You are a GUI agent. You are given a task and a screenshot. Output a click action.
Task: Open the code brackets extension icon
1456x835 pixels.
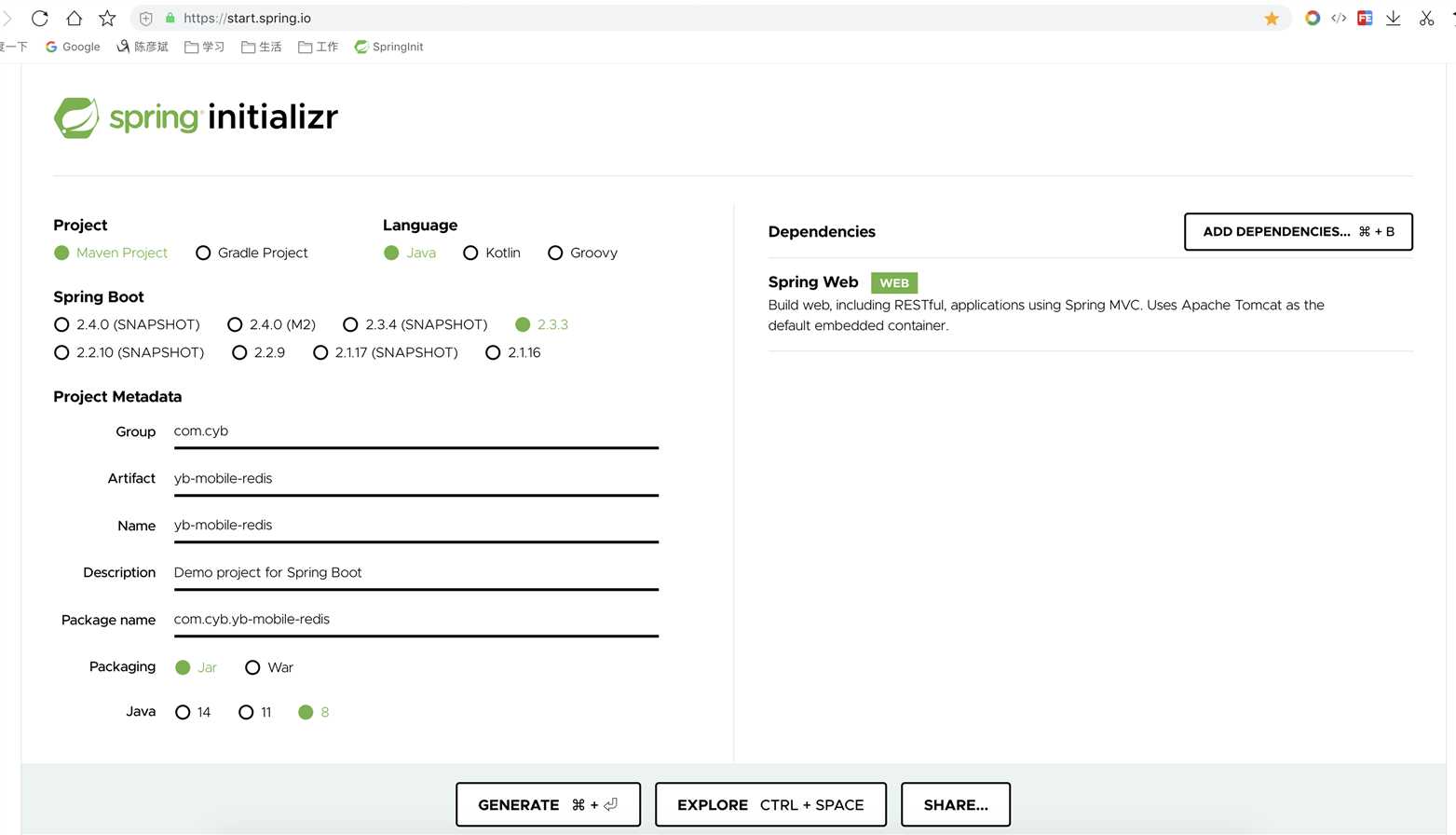[x=1339, y=18]
